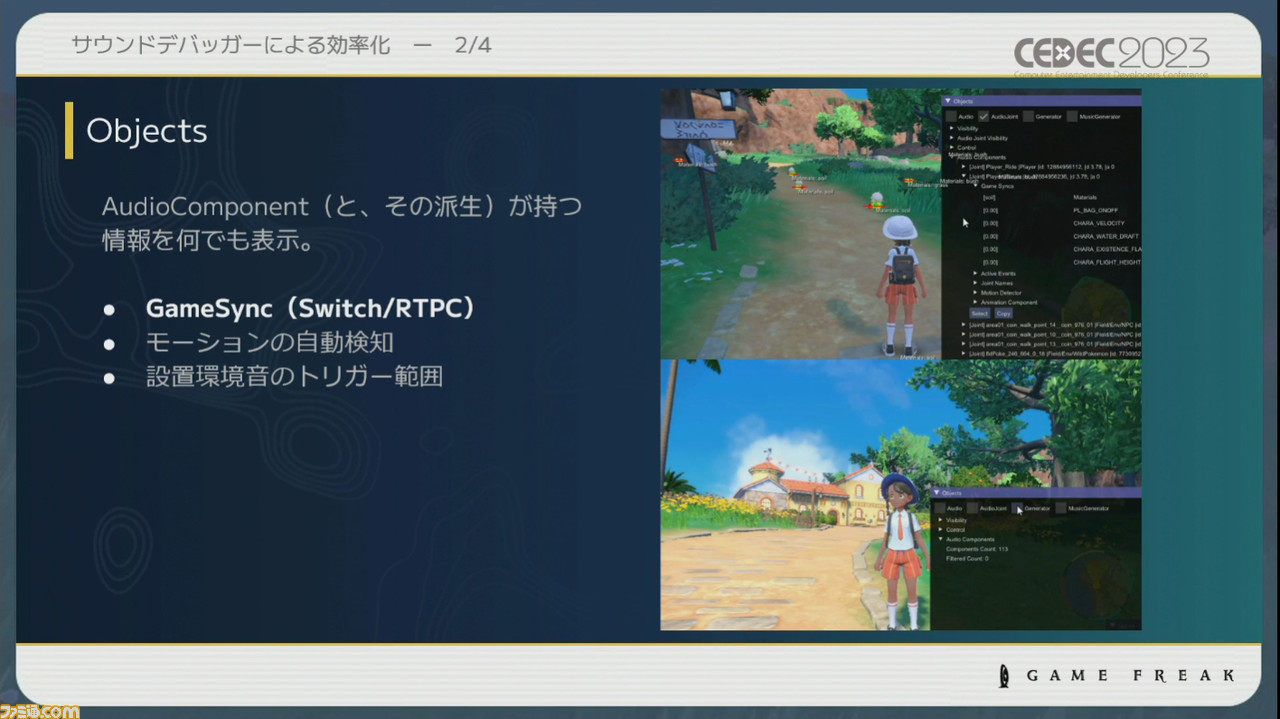Collapse the Game Syncs section

coord(976,186)
